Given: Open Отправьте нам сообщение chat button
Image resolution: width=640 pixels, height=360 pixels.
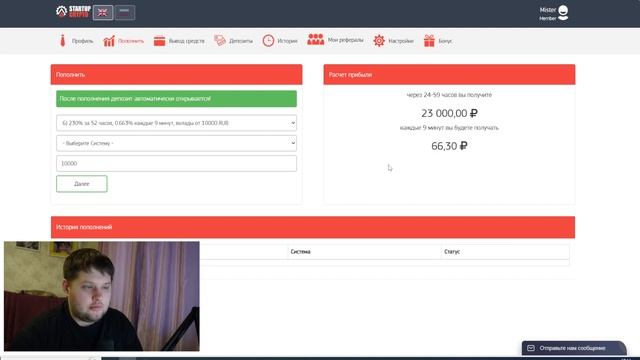Looking at the screenshot, I should 573,348.
